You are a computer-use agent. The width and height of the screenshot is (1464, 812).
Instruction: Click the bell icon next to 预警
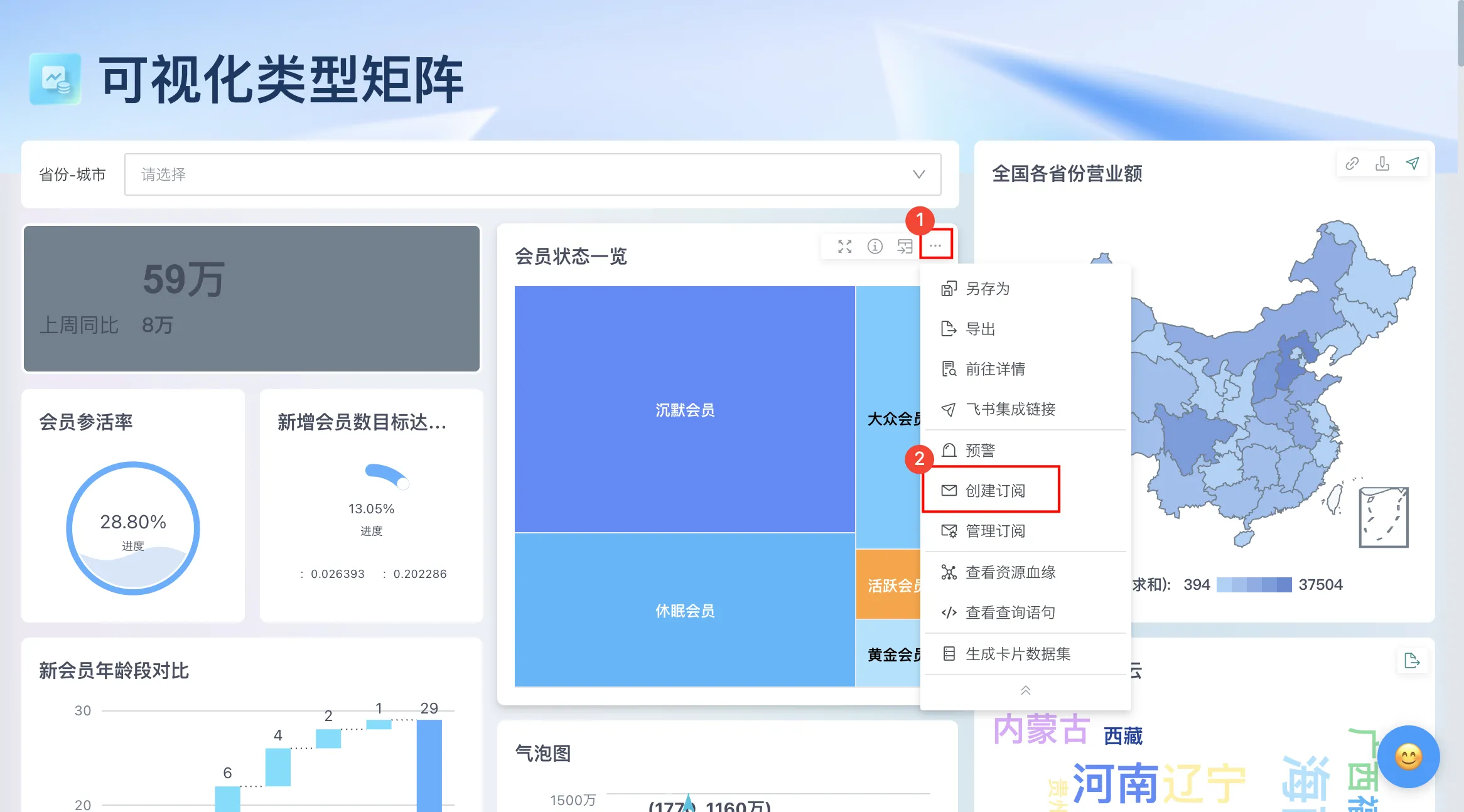point(948,450)
